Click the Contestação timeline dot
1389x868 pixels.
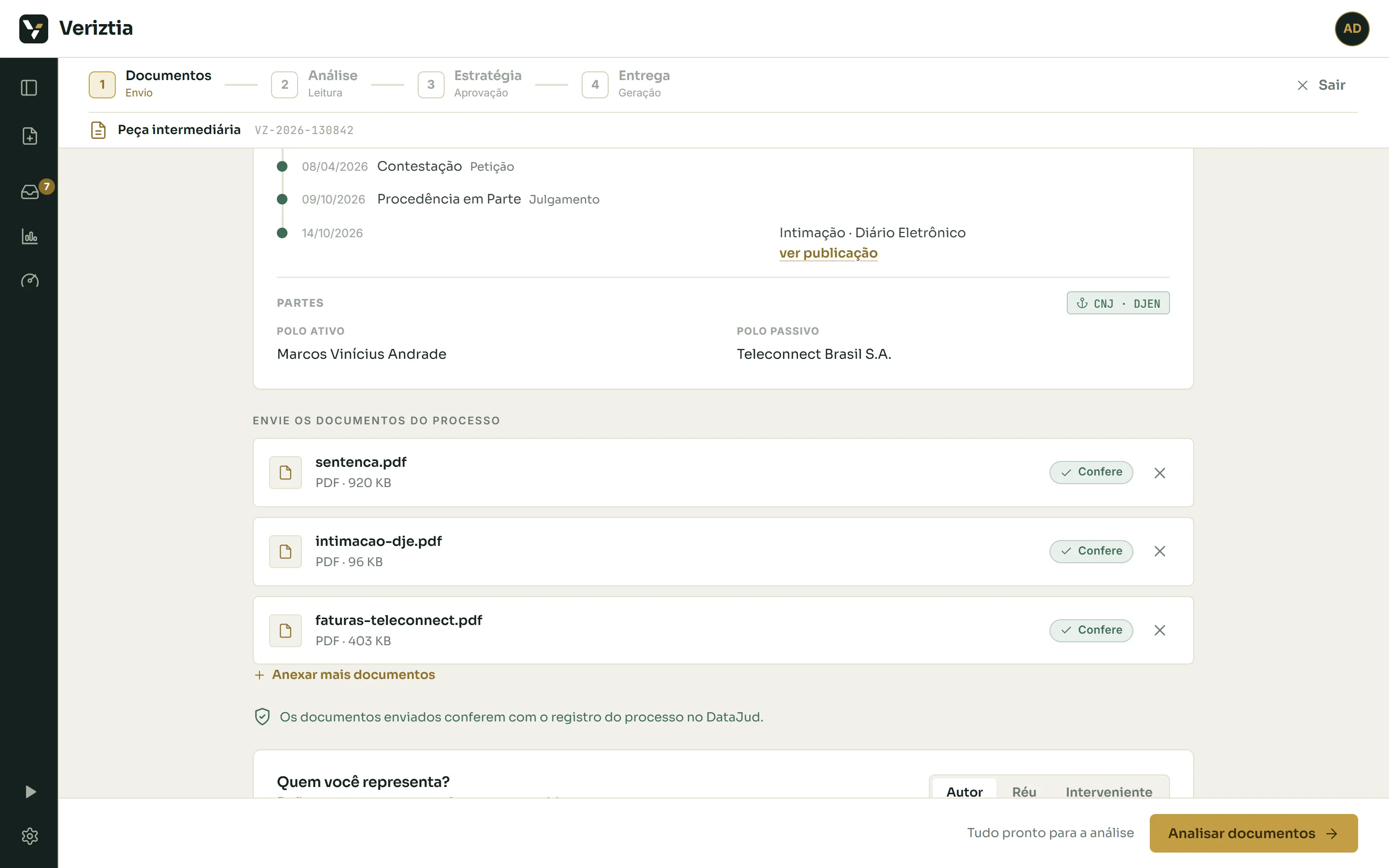(282, 166)
